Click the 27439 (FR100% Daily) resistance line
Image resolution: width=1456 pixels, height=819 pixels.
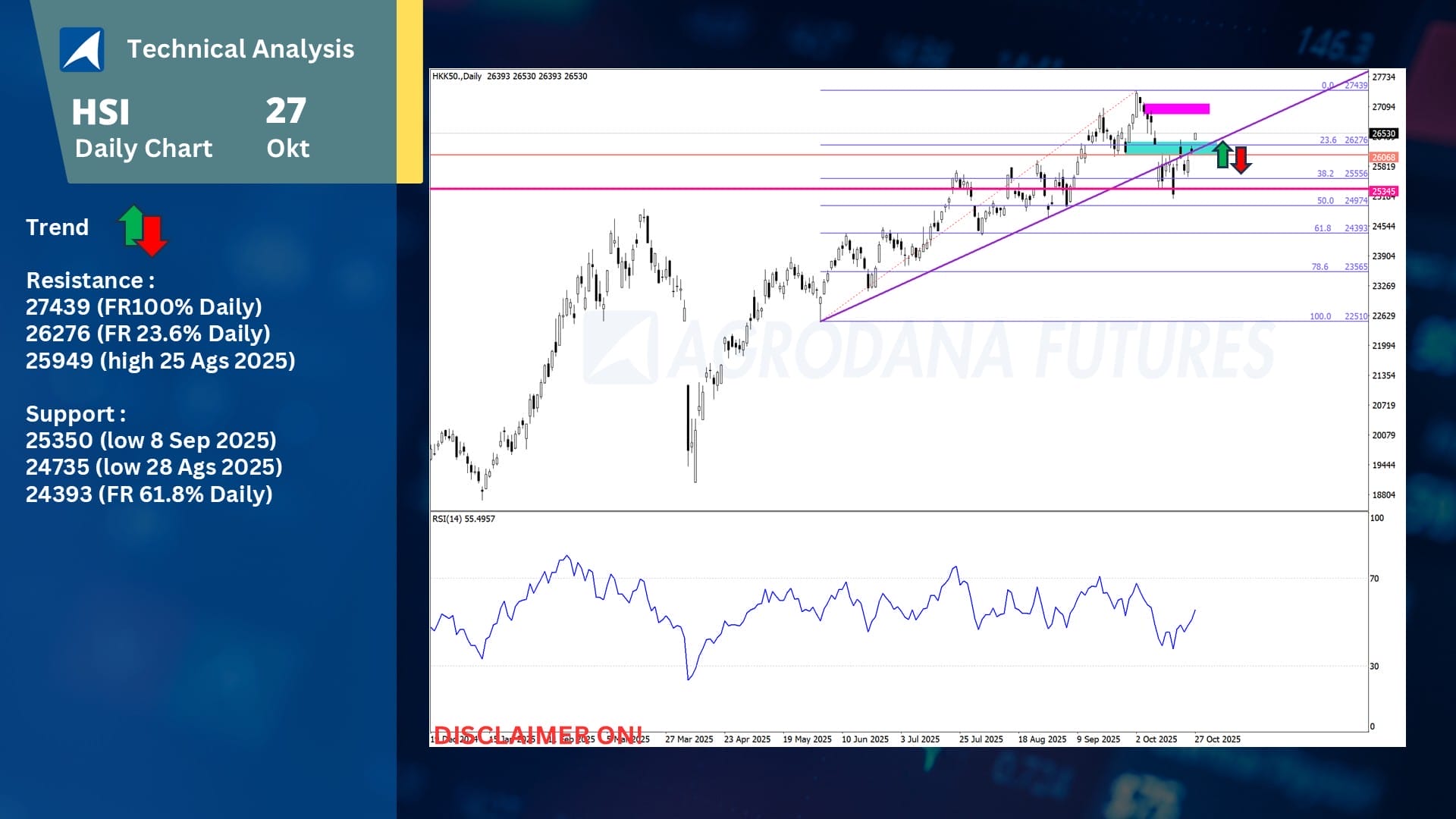coord(143,307)
